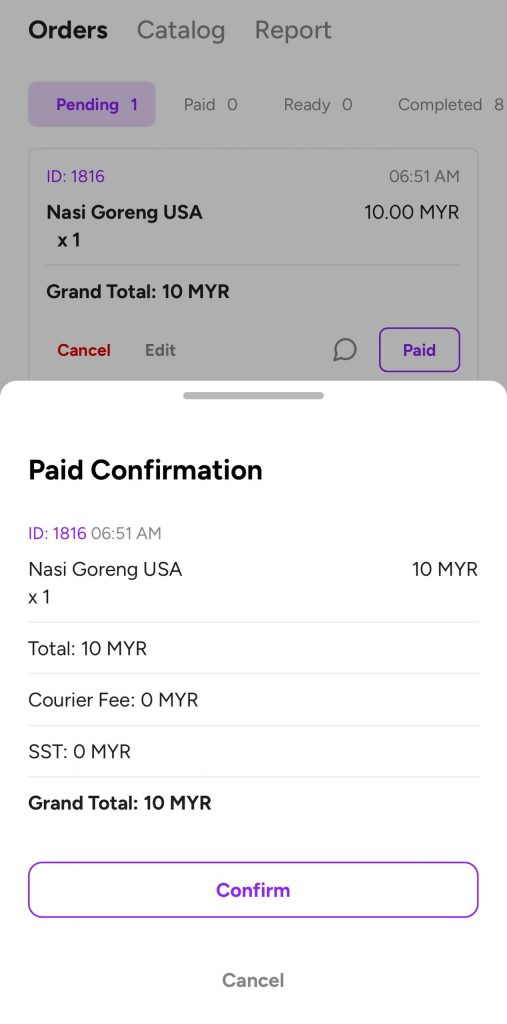Tap the Courier Fee row in the sheet
Screen dimensions: 507x1024
point(254,700)
